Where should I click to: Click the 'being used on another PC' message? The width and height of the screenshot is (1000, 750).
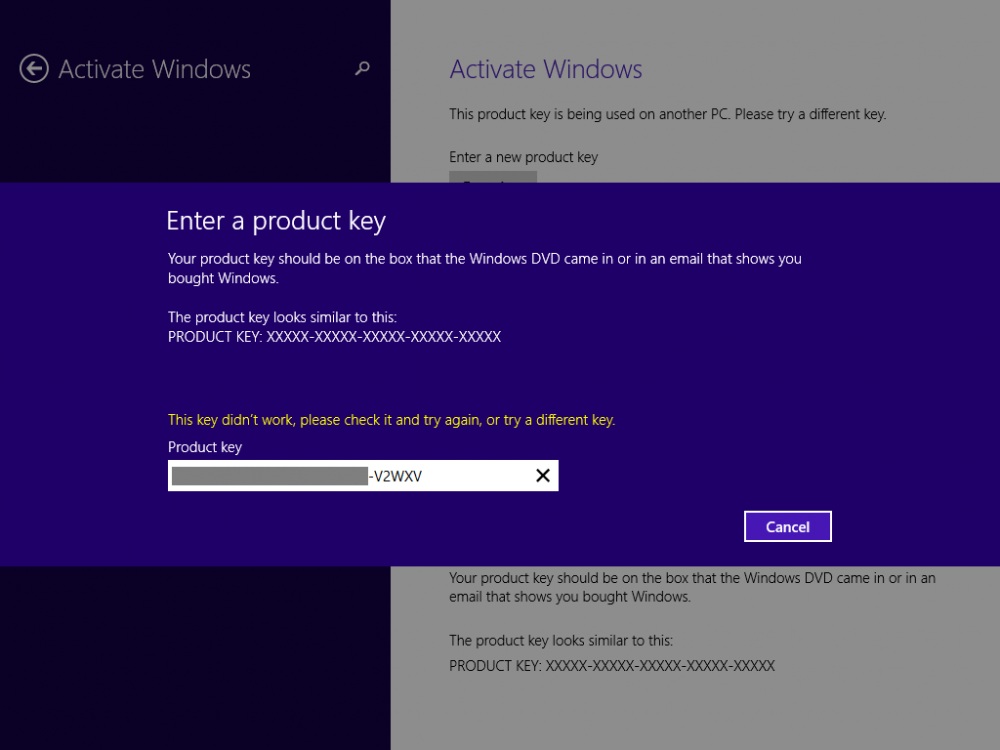668,114
